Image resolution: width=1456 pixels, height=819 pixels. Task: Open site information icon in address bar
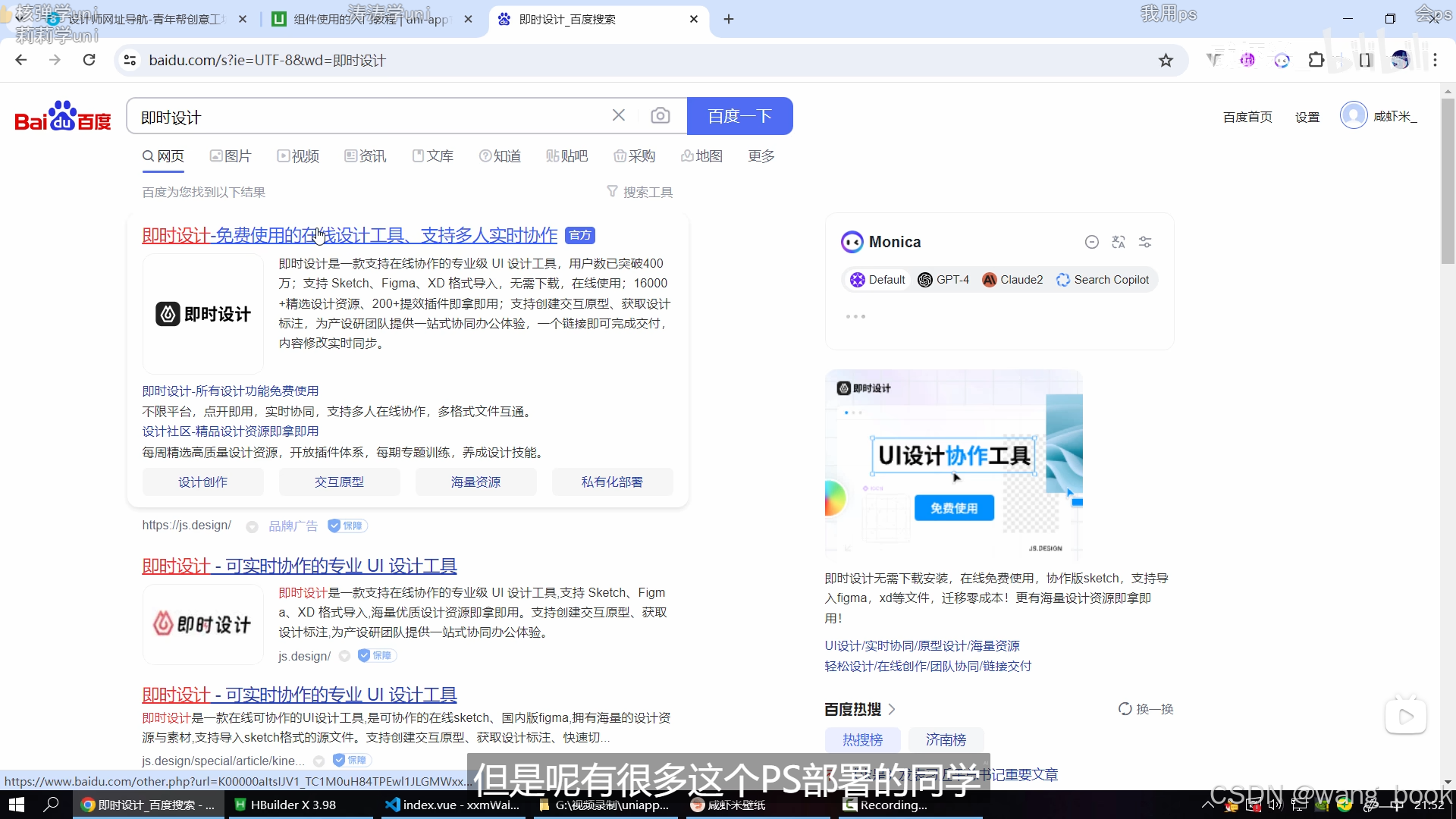tap(130, 60)
